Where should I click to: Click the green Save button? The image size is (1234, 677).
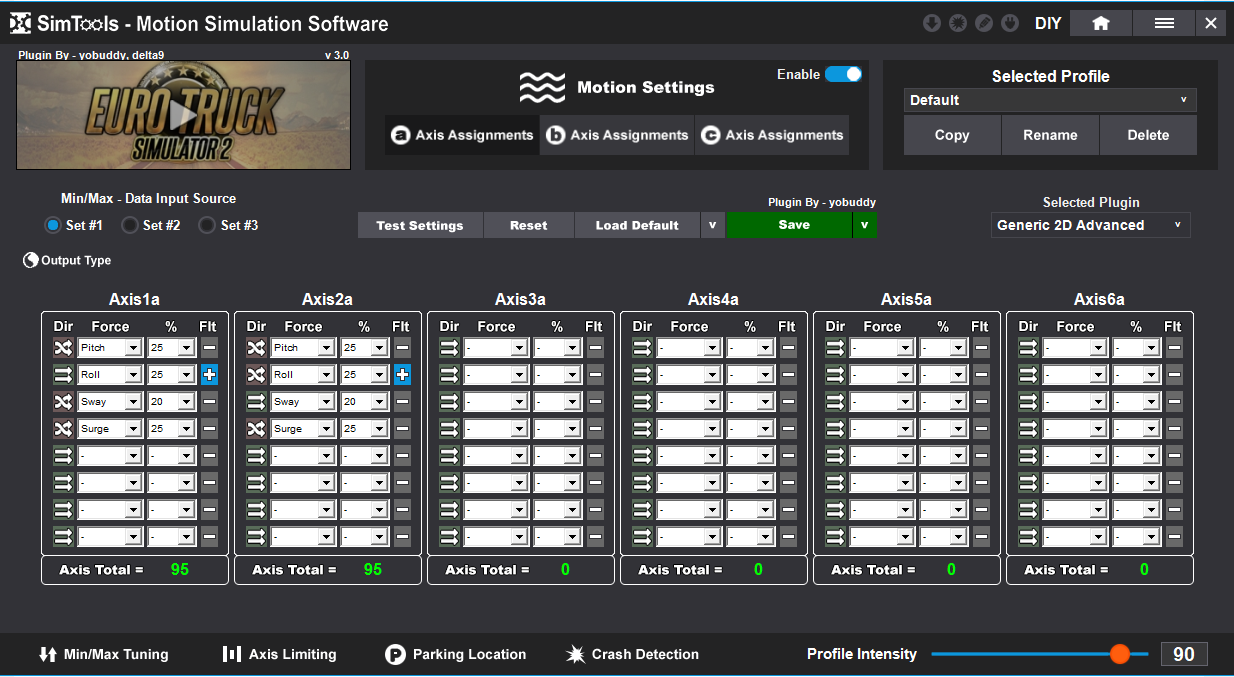(x=793, y=225)
